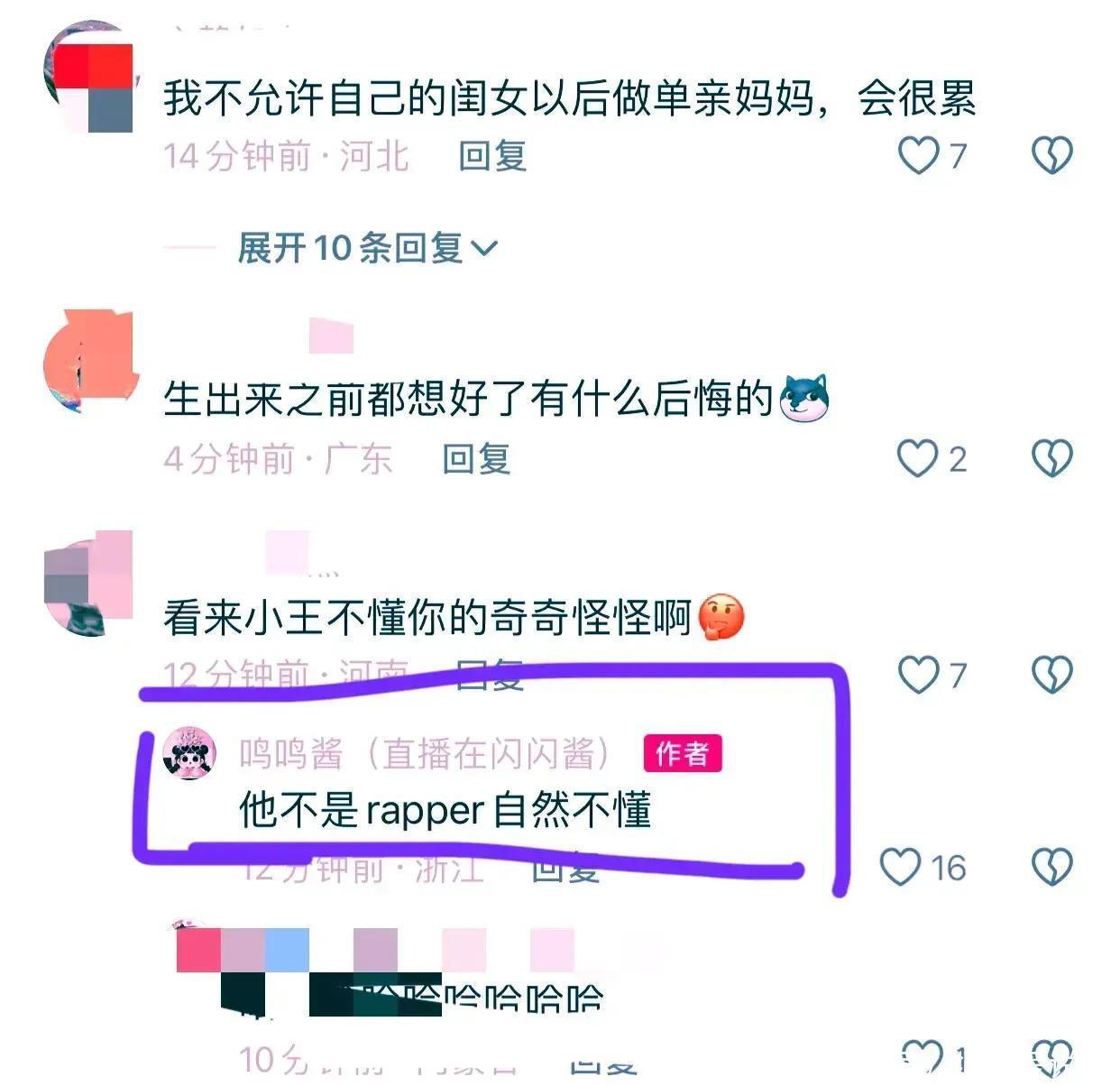Tap the 作者 badge

pos(683,753)
